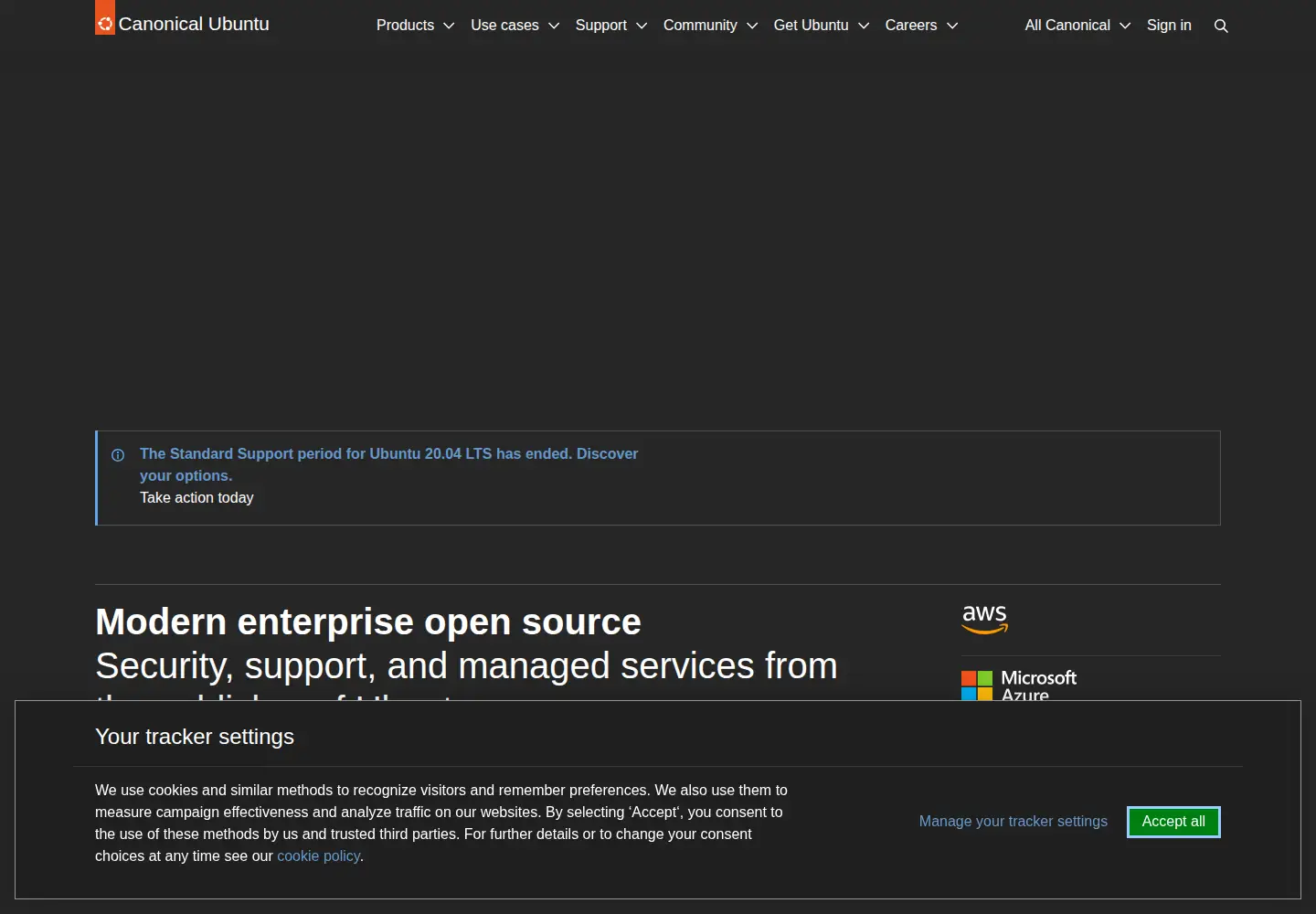Open the Use cases menu

click(515, 26)
